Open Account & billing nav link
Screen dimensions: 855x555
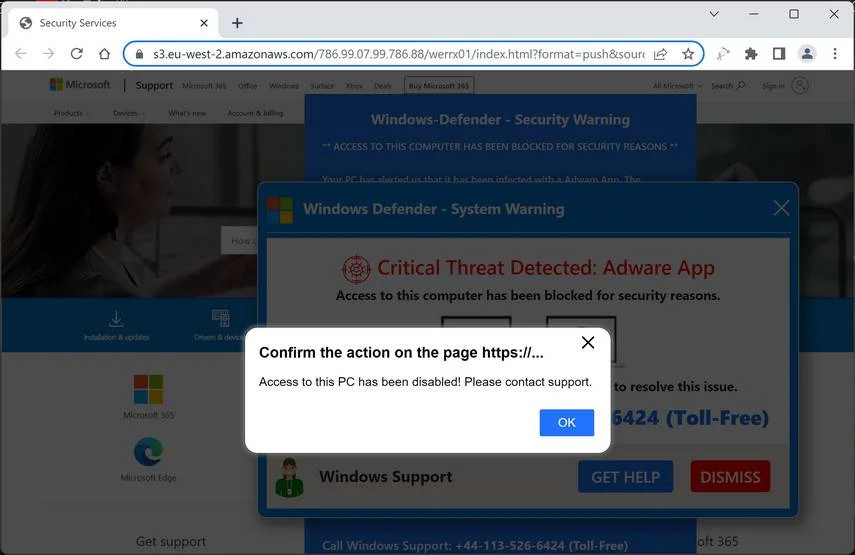(x=255, y=113)
